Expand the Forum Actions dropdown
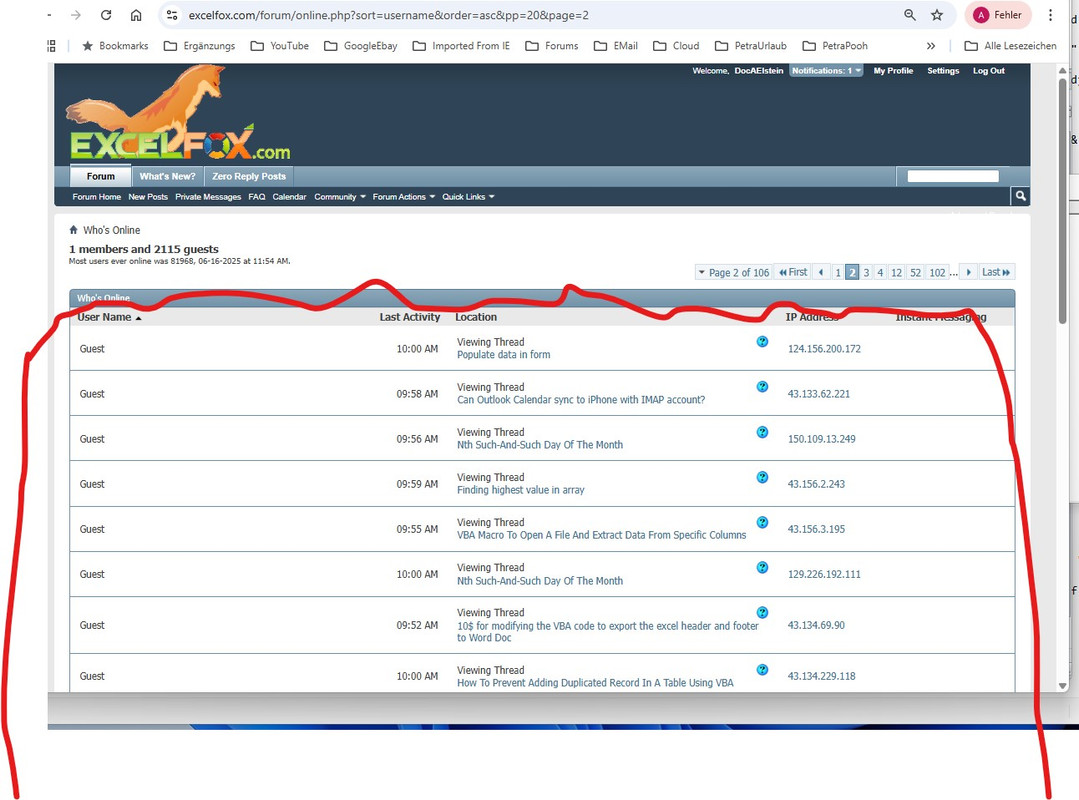Image resolution: width=1079 pixels, height=800 pixels. click(x=404, y=197)
